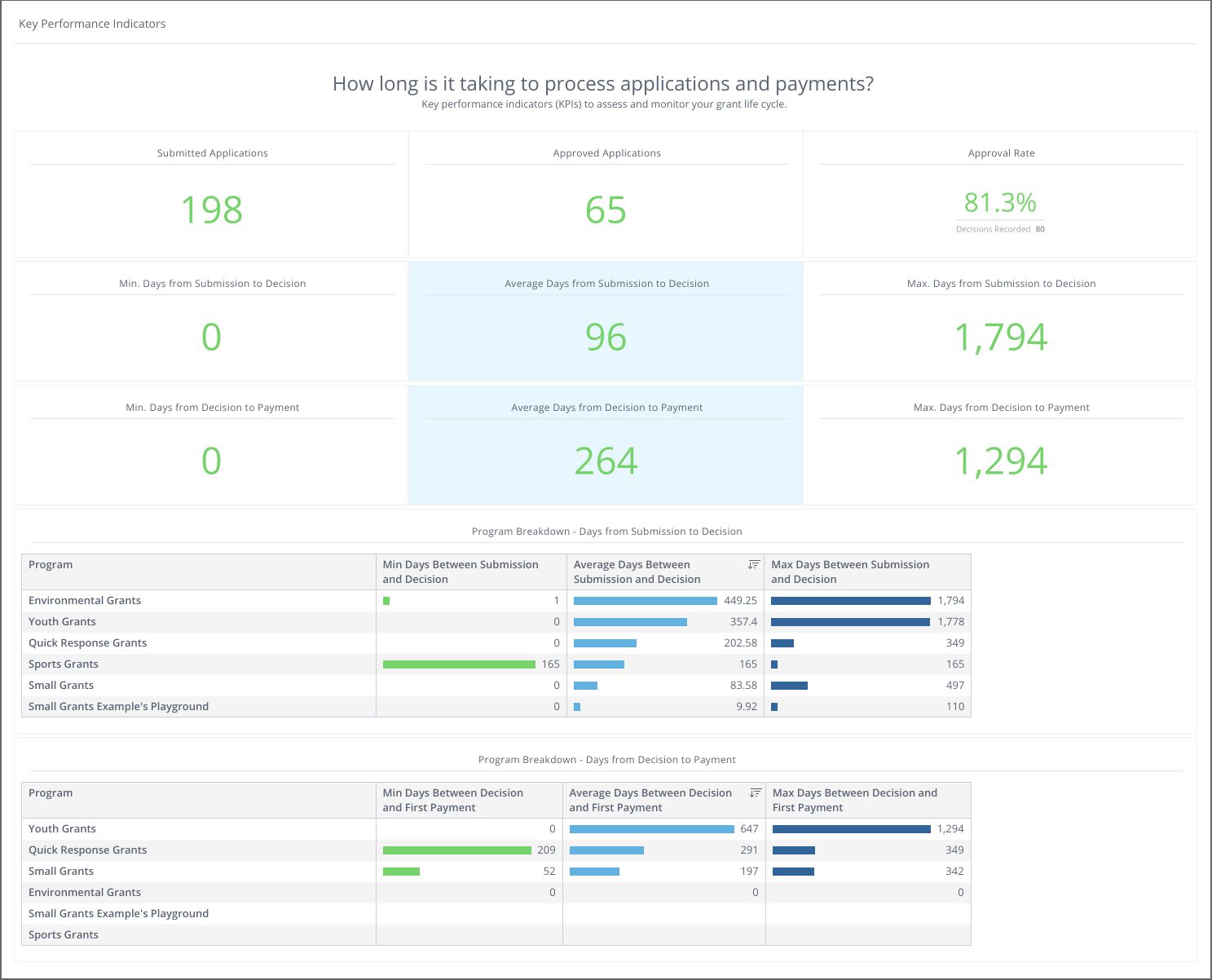Click the sort icon in Average Days Between Submission and Decision header
Viewport: 1212px width, 980px height.
click(754, 564)
